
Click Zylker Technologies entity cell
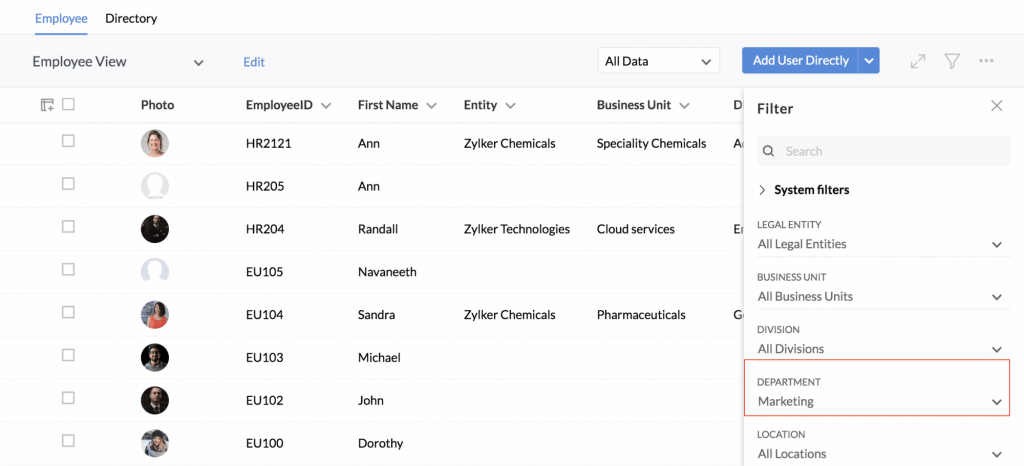coord(517,229)
